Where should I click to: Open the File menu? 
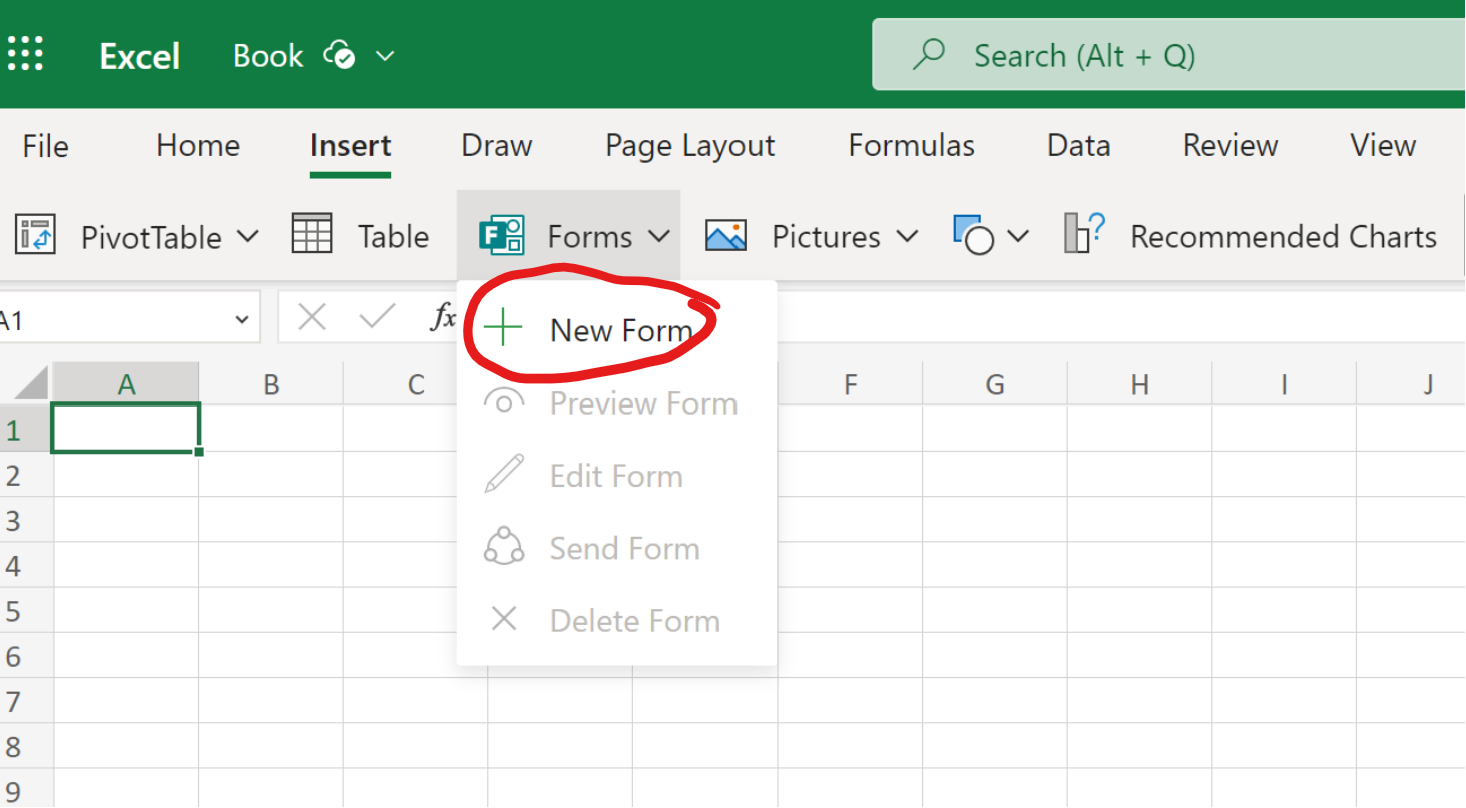[x=45, y=146]
